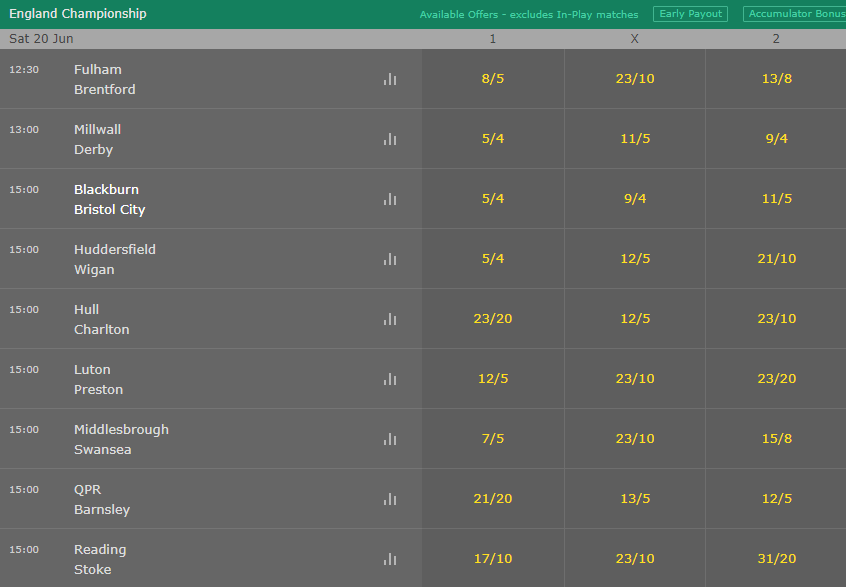846x587 pixels.
Task: Select draw odds 11/5 for Millwall vs Derby
Action: [635, 139]
